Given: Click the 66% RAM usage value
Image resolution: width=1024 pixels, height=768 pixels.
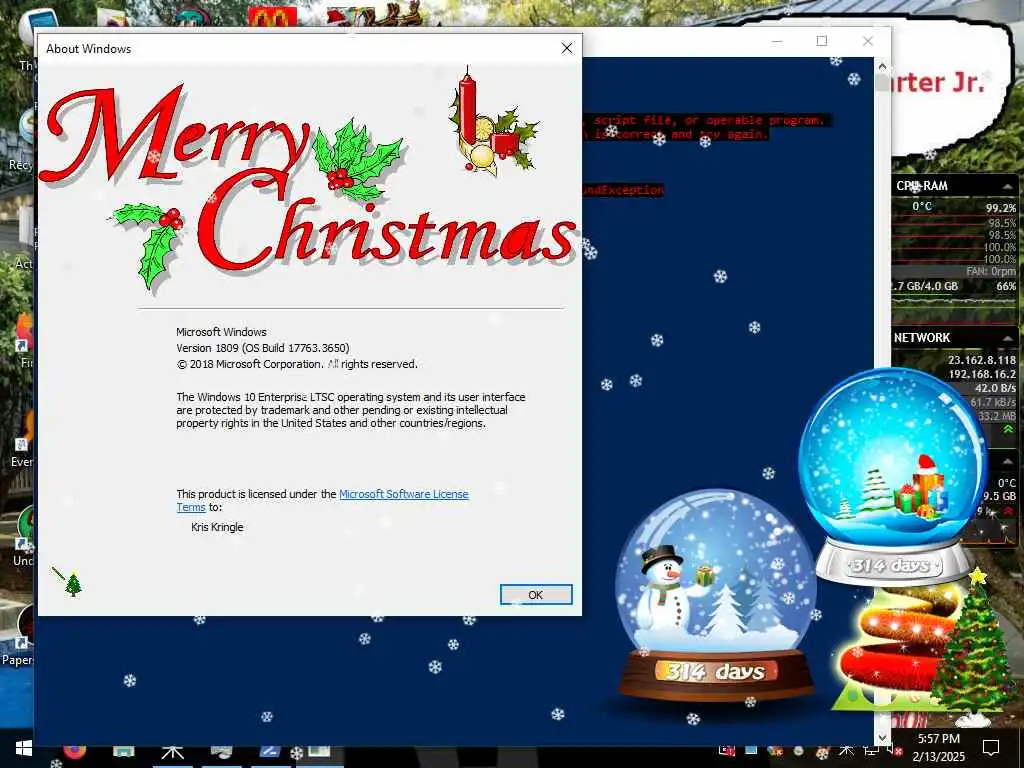Looking at the screenshot, I should click(x=1006, y=286).
